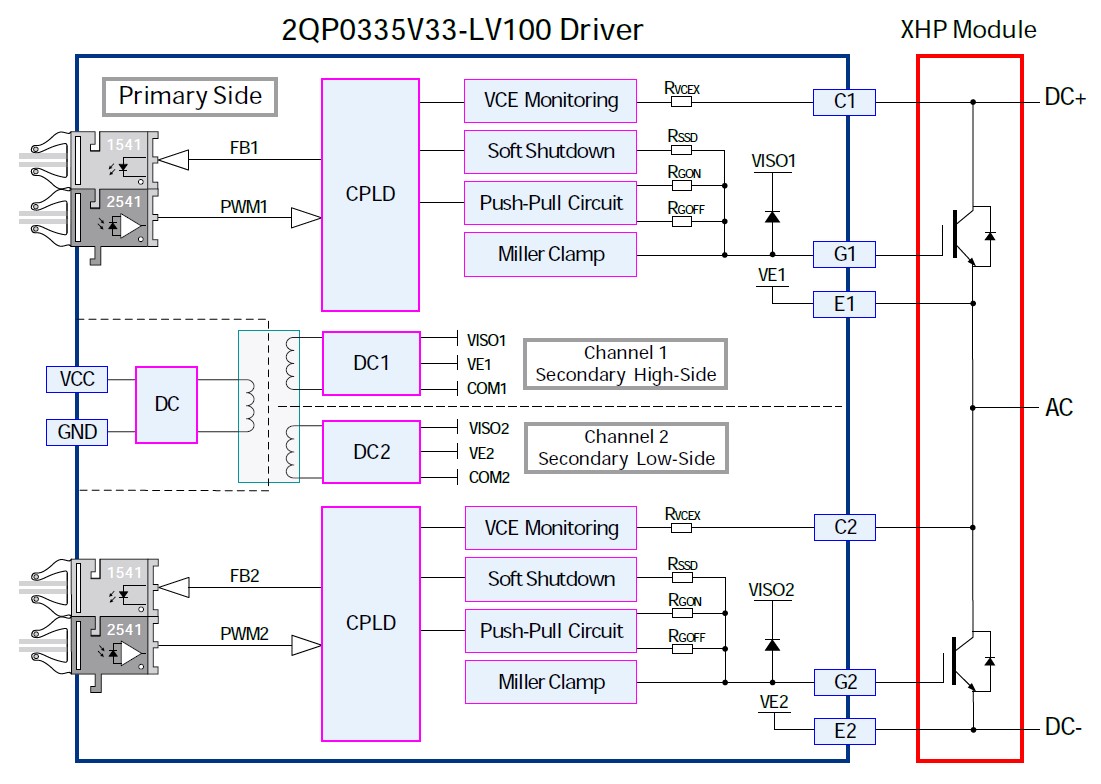Click the diode symbol under VISO1

coord(772,216)
